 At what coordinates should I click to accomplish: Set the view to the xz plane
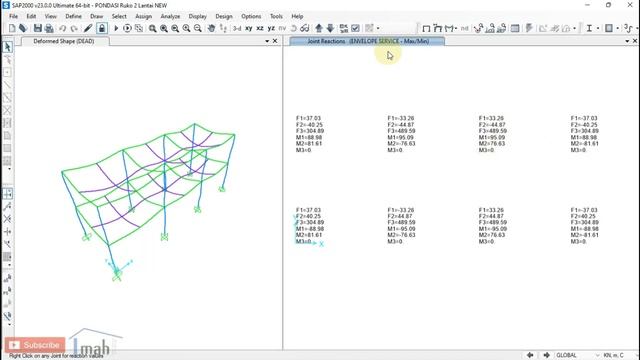(x=260, y=28)
